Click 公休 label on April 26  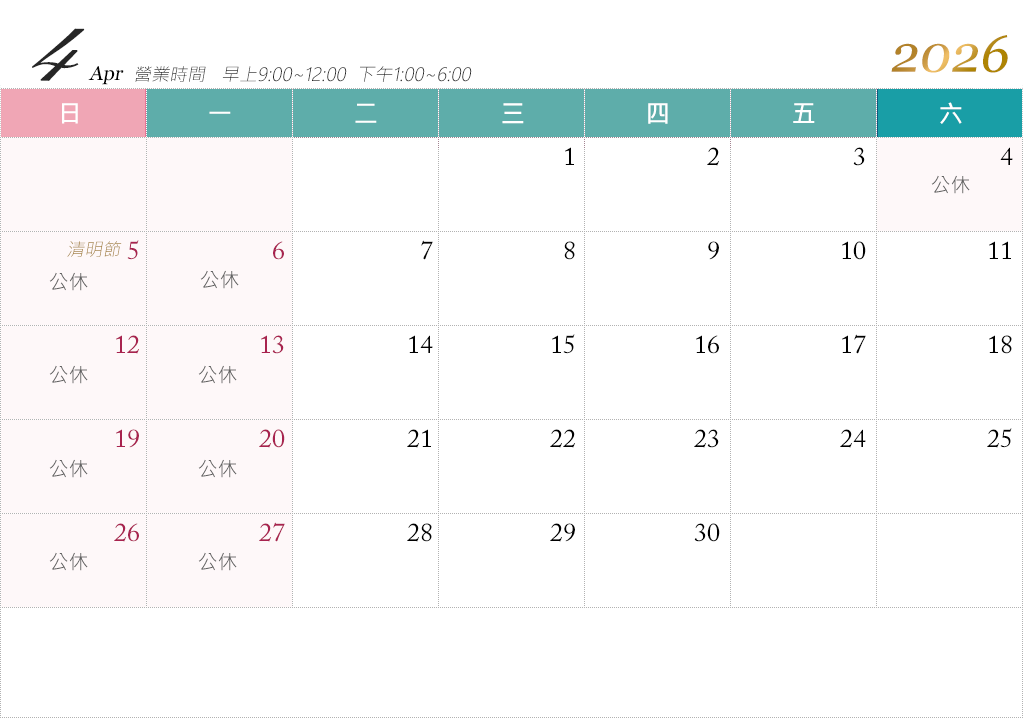coord(69,562)
